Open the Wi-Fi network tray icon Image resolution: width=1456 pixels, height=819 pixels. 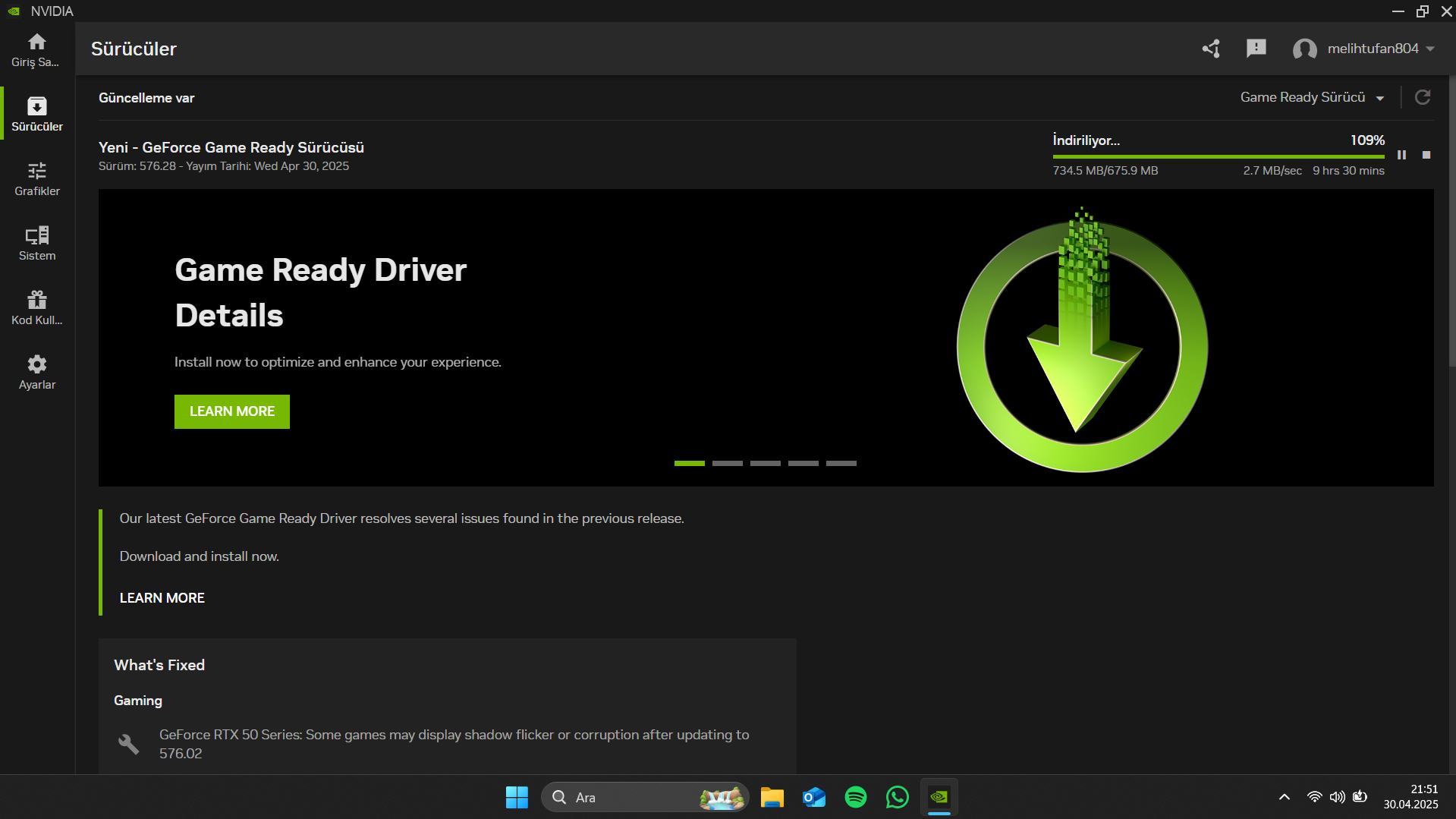pos(1315,797)
